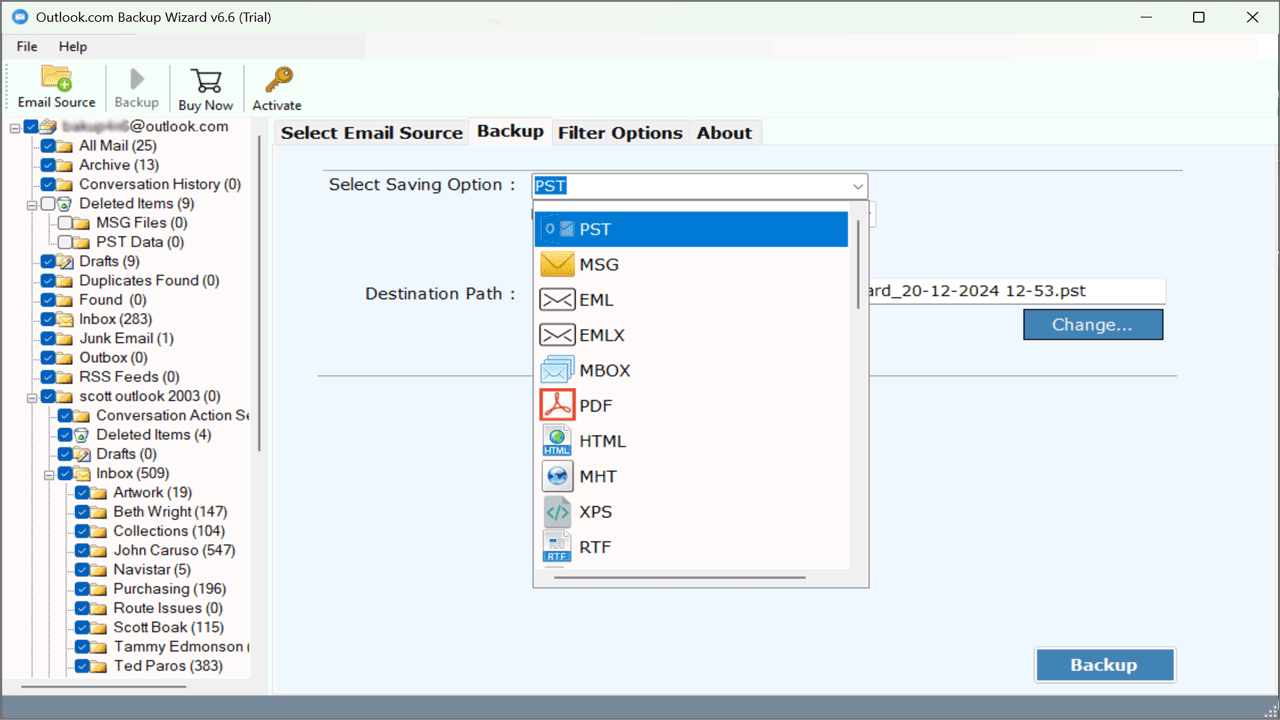The height and width of the screenshot is (720, 1280).
Task: Check the Deleted Items (9) checkbox
Action: [x=48, y=204]
